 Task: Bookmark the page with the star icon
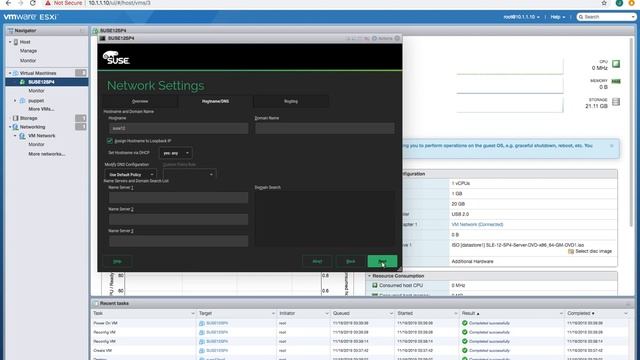(x=604, y=3)
